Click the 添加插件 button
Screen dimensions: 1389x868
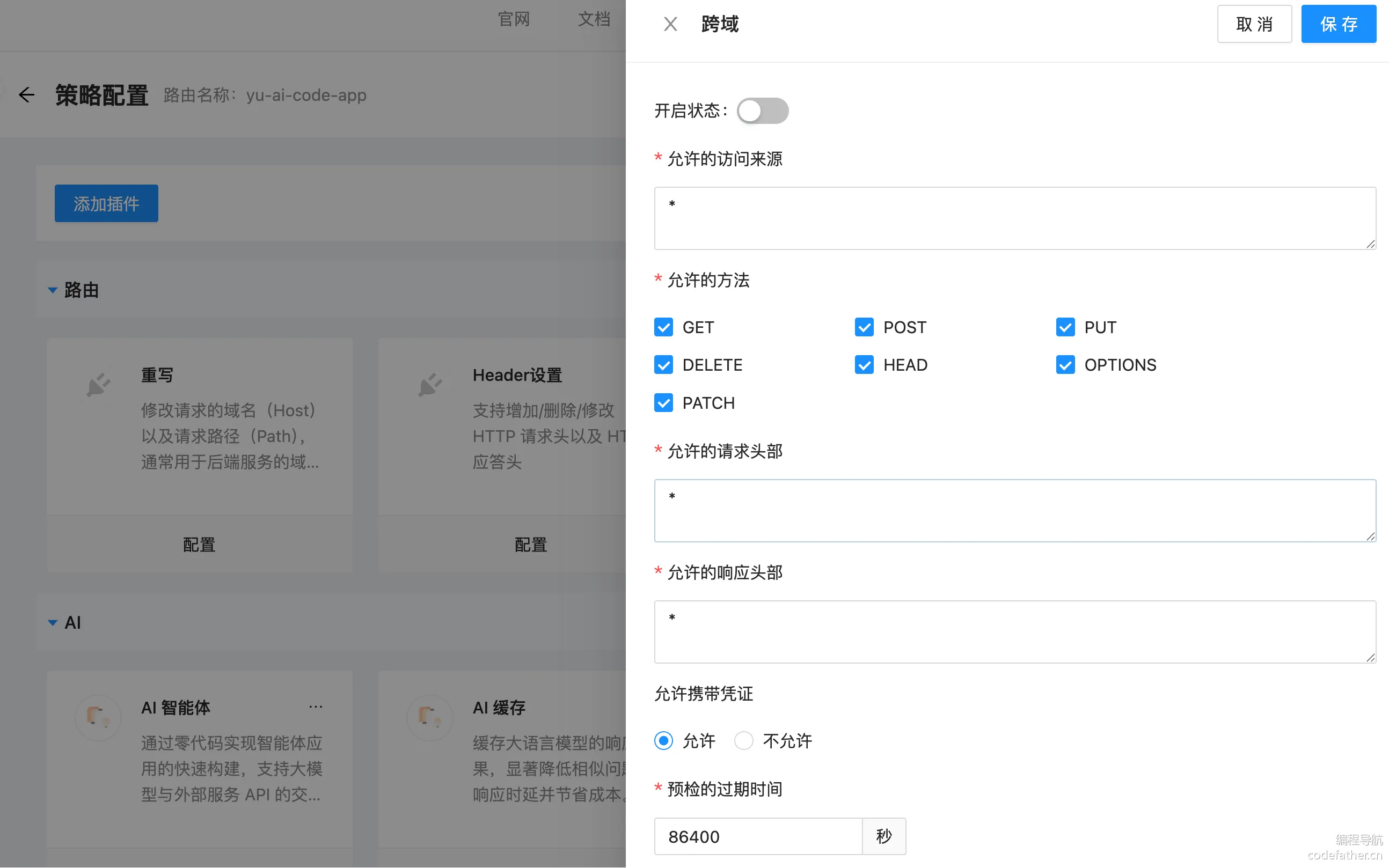click(106, 204)
